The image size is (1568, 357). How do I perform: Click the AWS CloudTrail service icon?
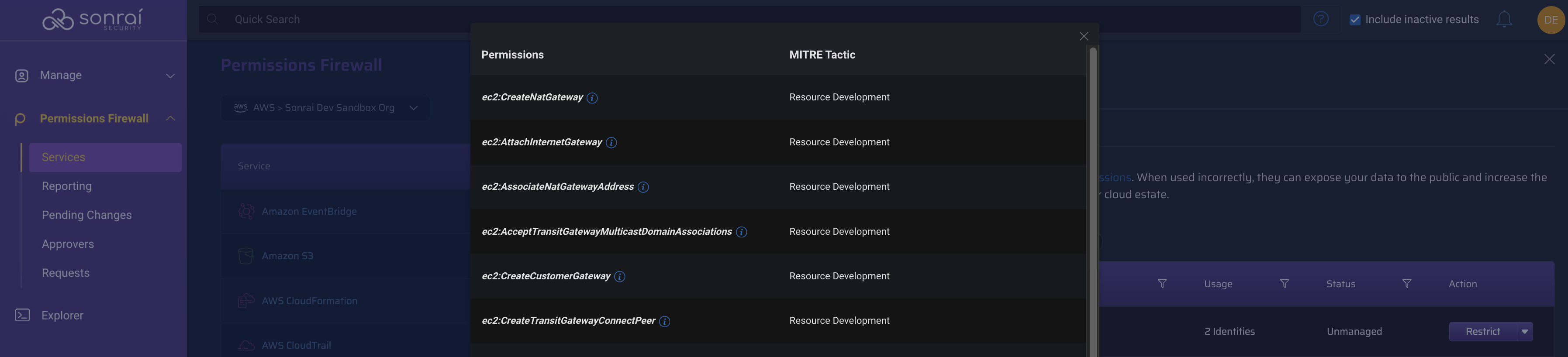(x=246, y=346)
